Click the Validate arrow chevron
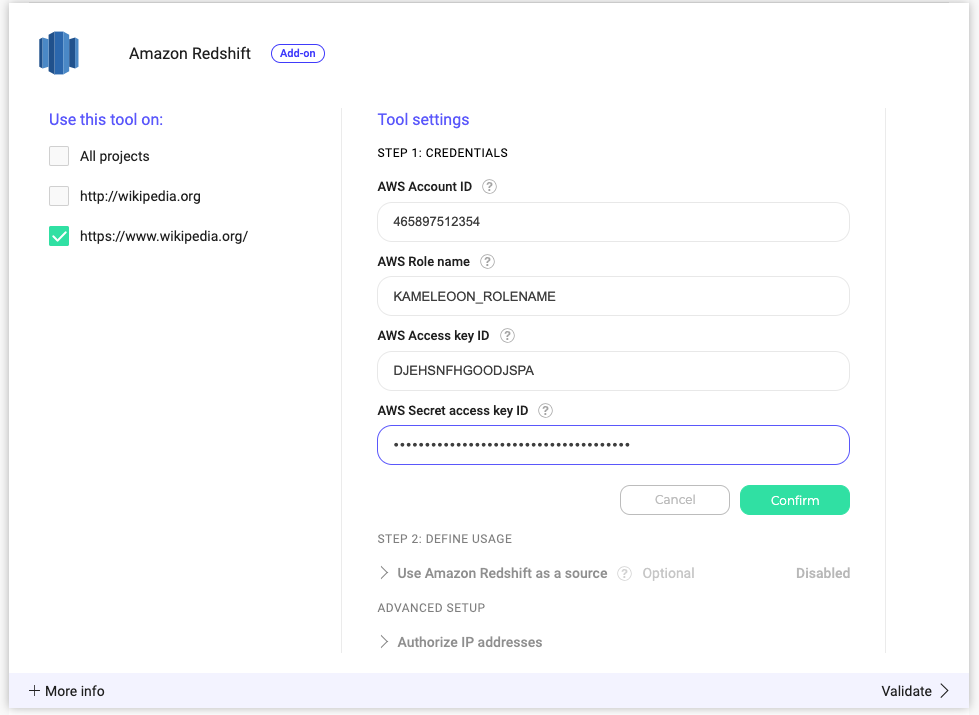The width and height of the screenshot is (979, 715). click(x=944, y=691)
